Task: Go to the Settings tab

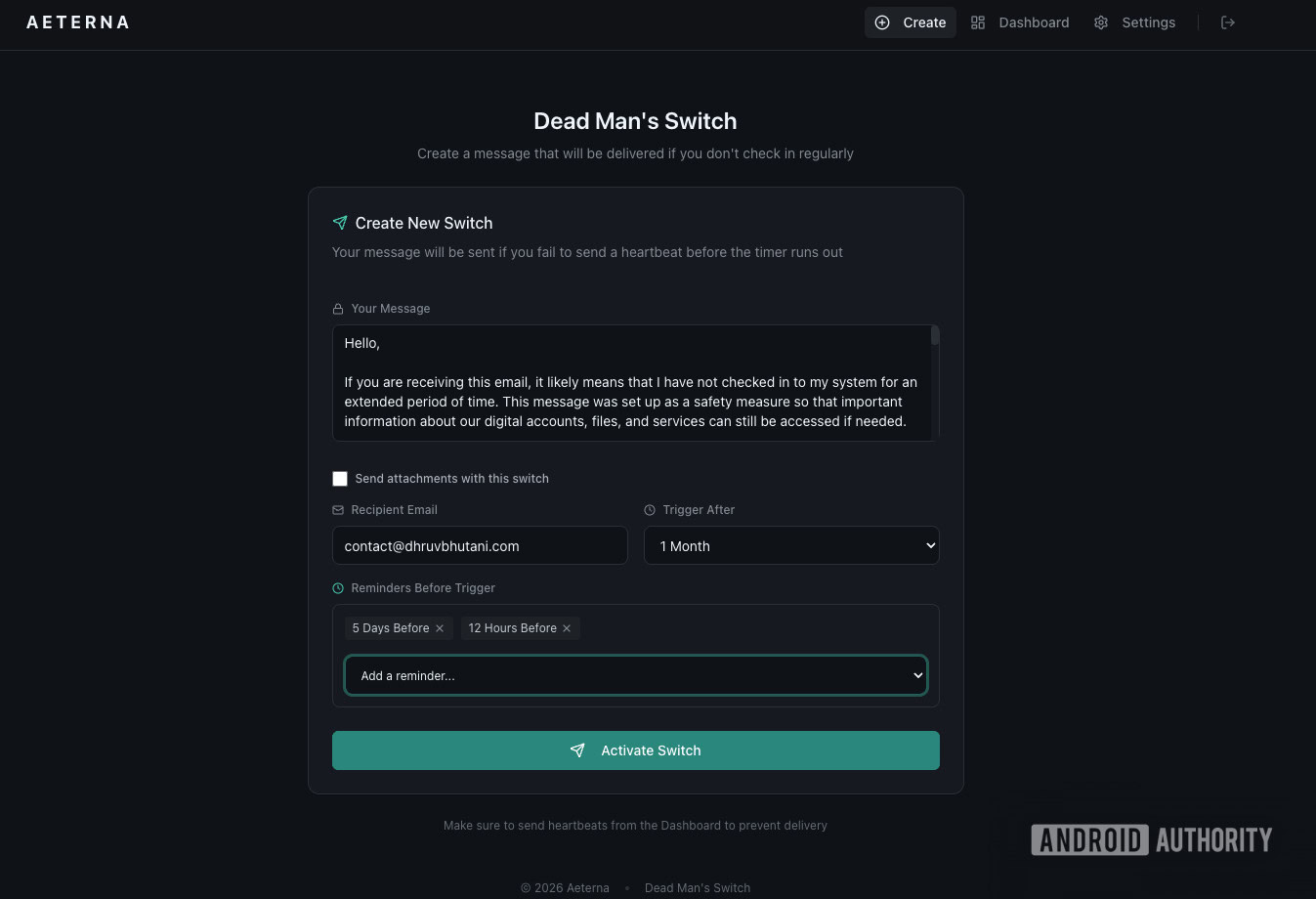Action: (1148, 22)
